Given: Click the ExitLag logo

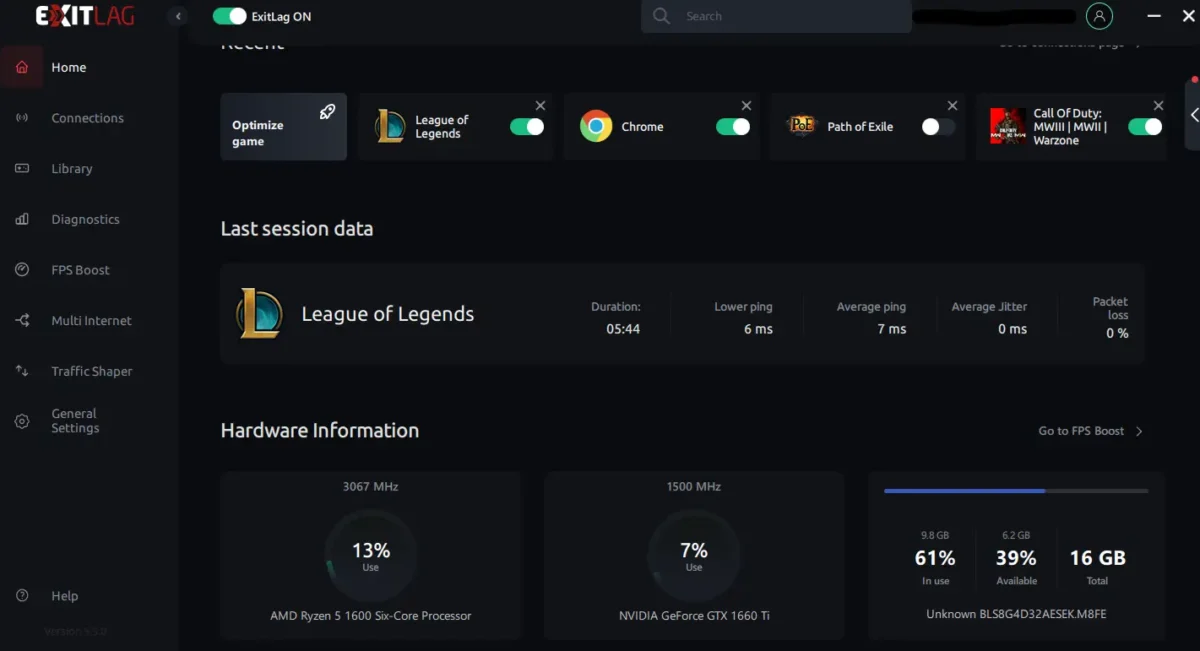Looking at the screenshot, I should pos(85,16).
